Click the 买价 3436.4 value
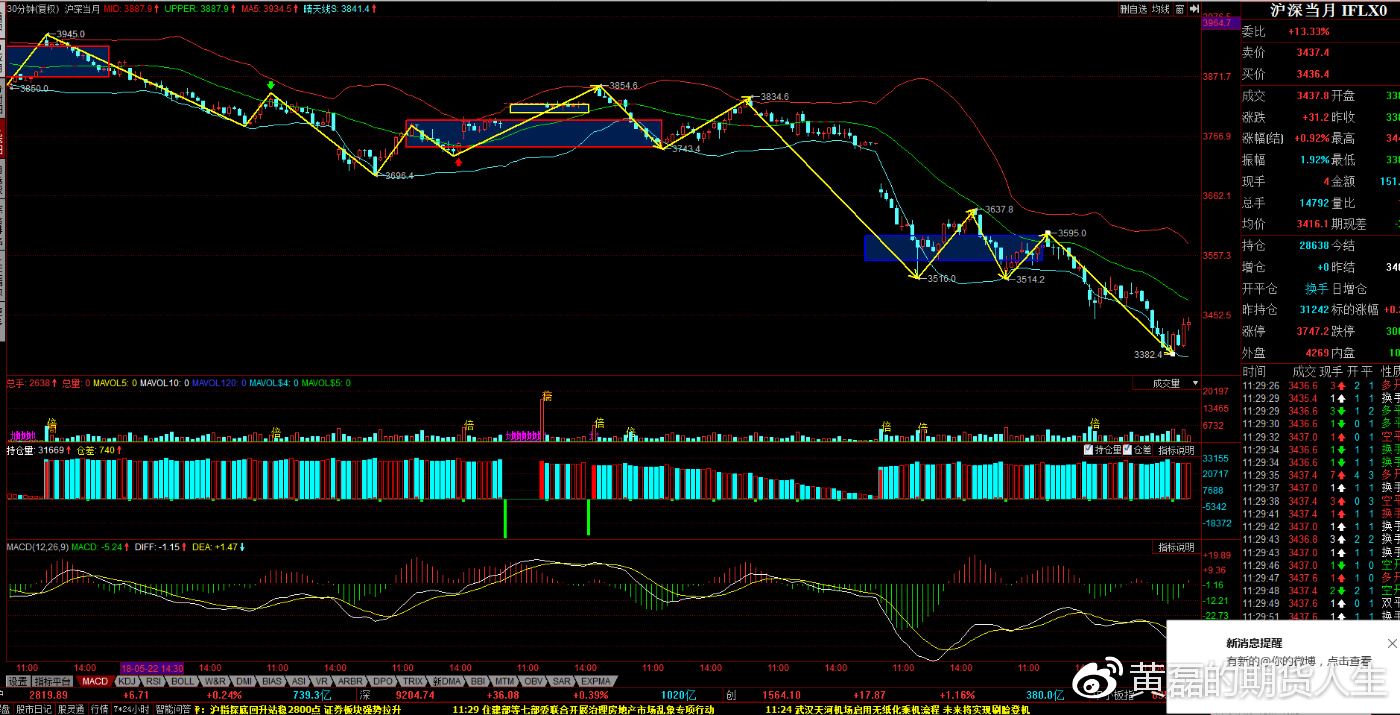The image size is (1400, 715). [x=1313, y=74]
